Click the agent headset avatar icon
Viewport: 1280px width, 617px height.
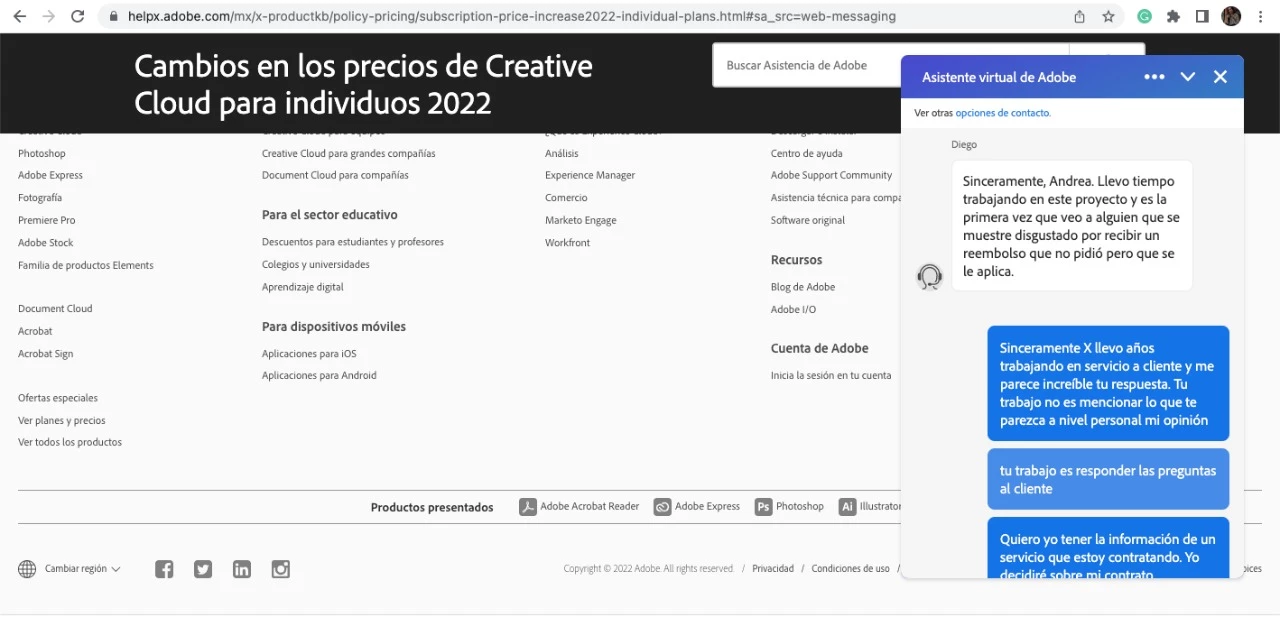930,277
